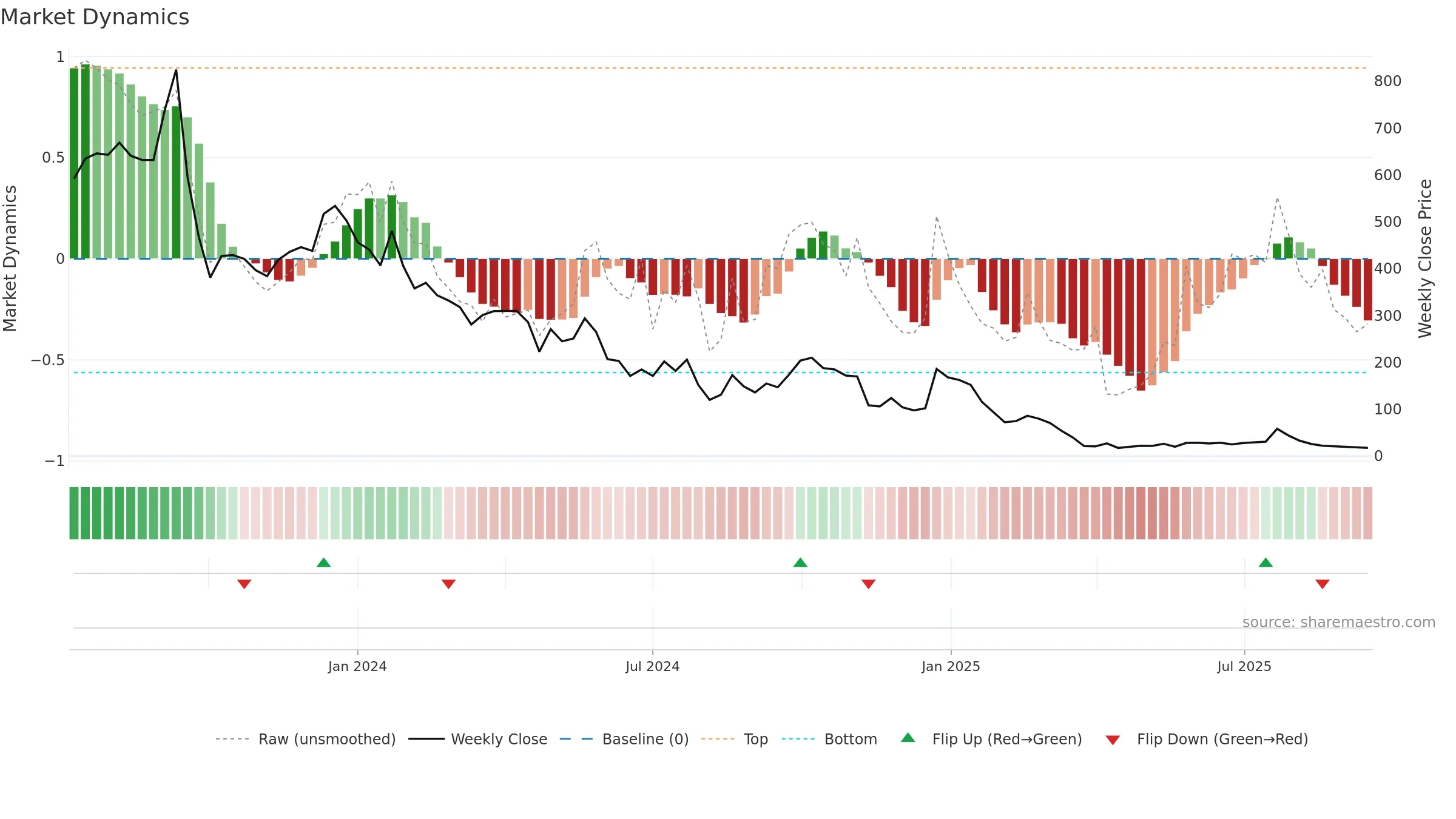The image size is (1456, 819).
Task: Click the first dark green cell in the heatmap strip
Action: [74, 513]
